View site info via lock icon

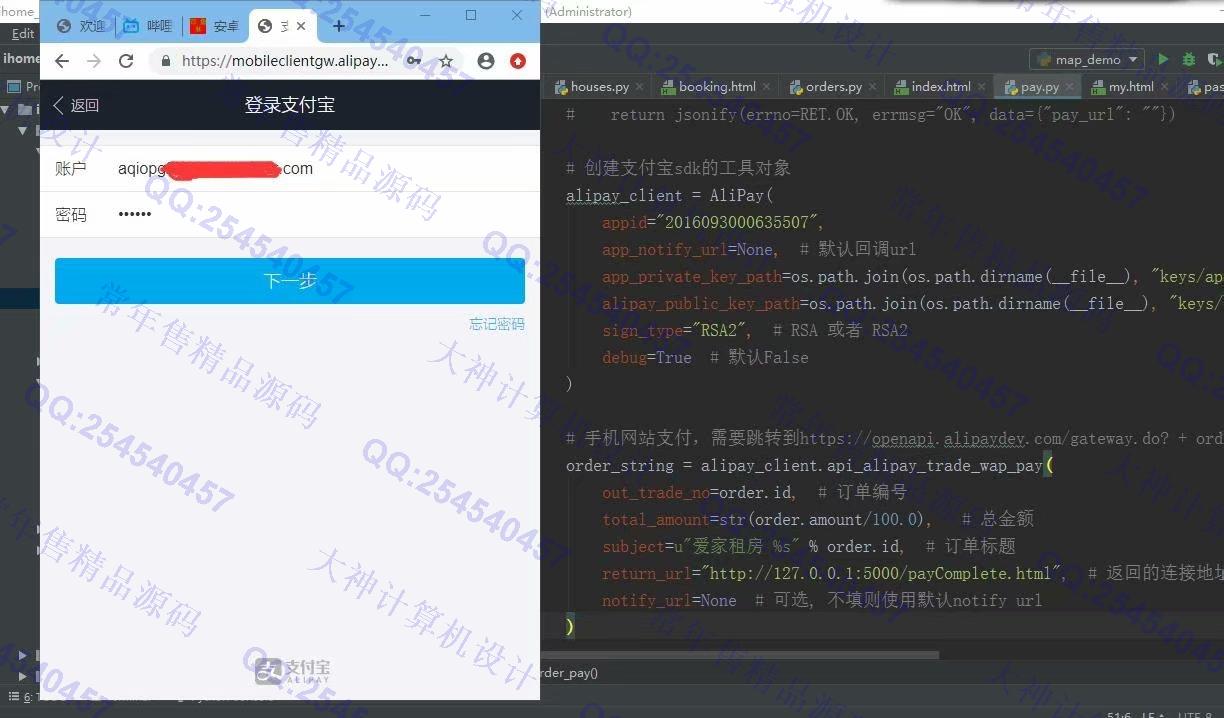pos(165,61)
